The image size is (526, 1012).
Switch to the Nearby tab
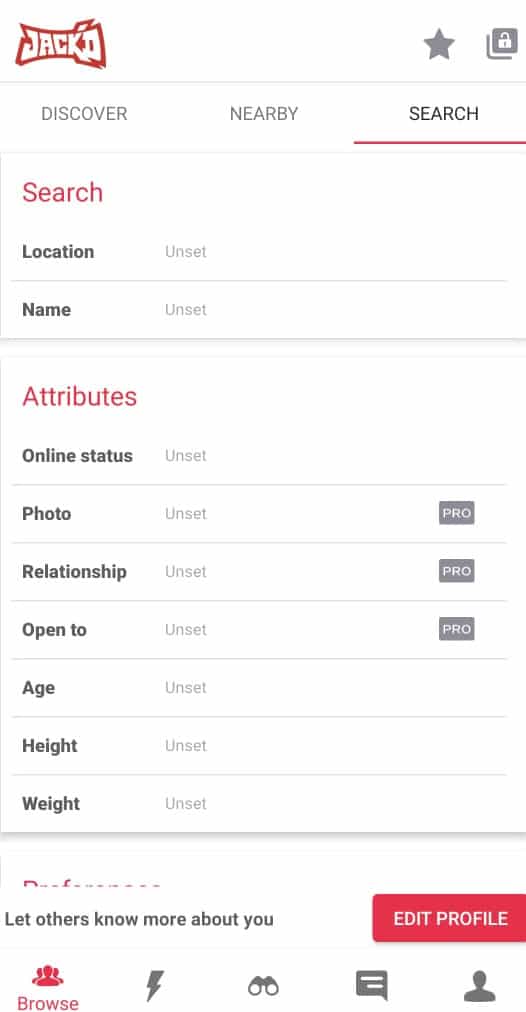(x=264, y=114)
